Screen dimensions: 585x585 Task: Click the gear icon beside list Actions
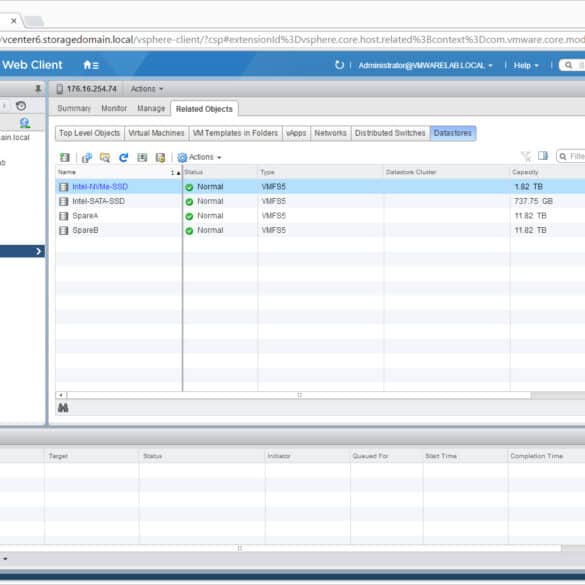[x=182, y=157]
